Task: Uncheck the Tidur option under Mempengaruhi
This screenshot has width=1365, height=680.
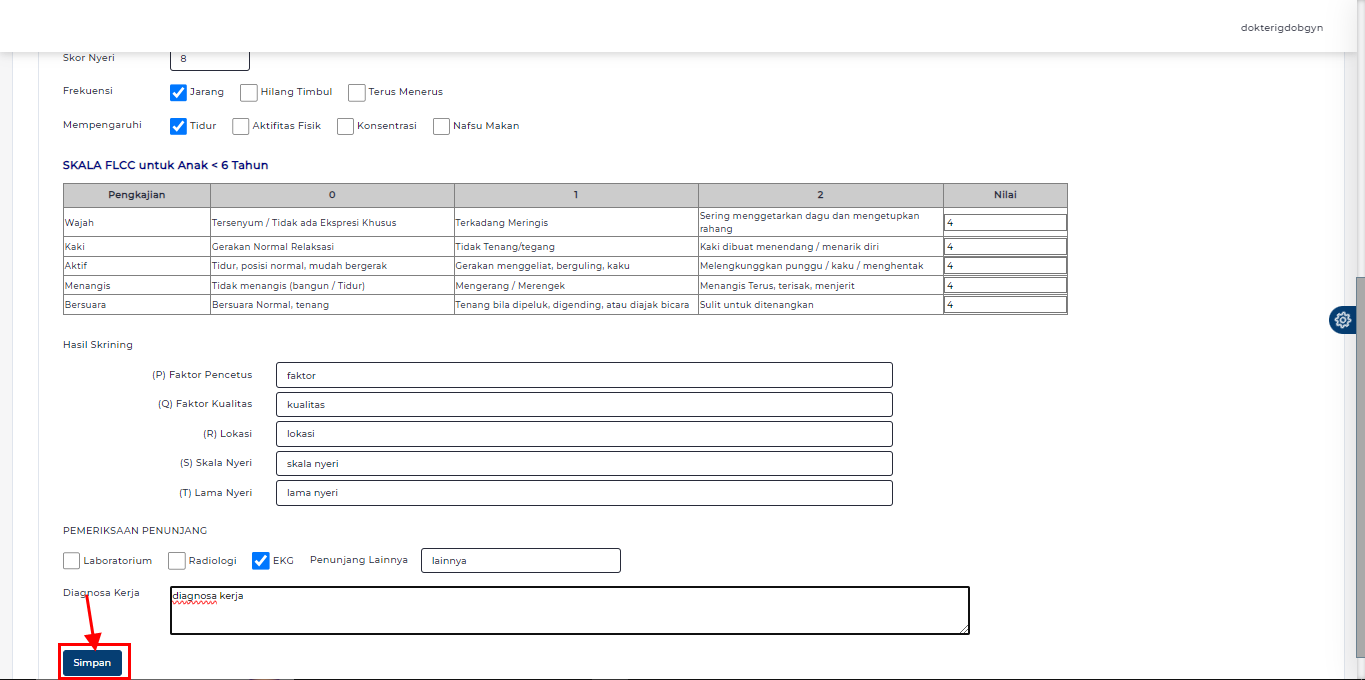Action: click(176, 126)
